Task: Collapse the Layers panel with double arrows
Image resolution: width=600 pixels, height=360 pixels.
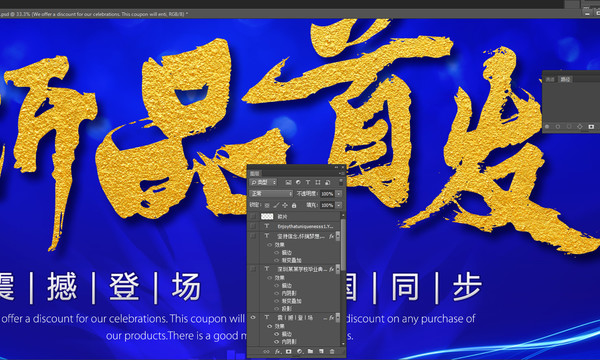Action: click(x=336, y=167)
